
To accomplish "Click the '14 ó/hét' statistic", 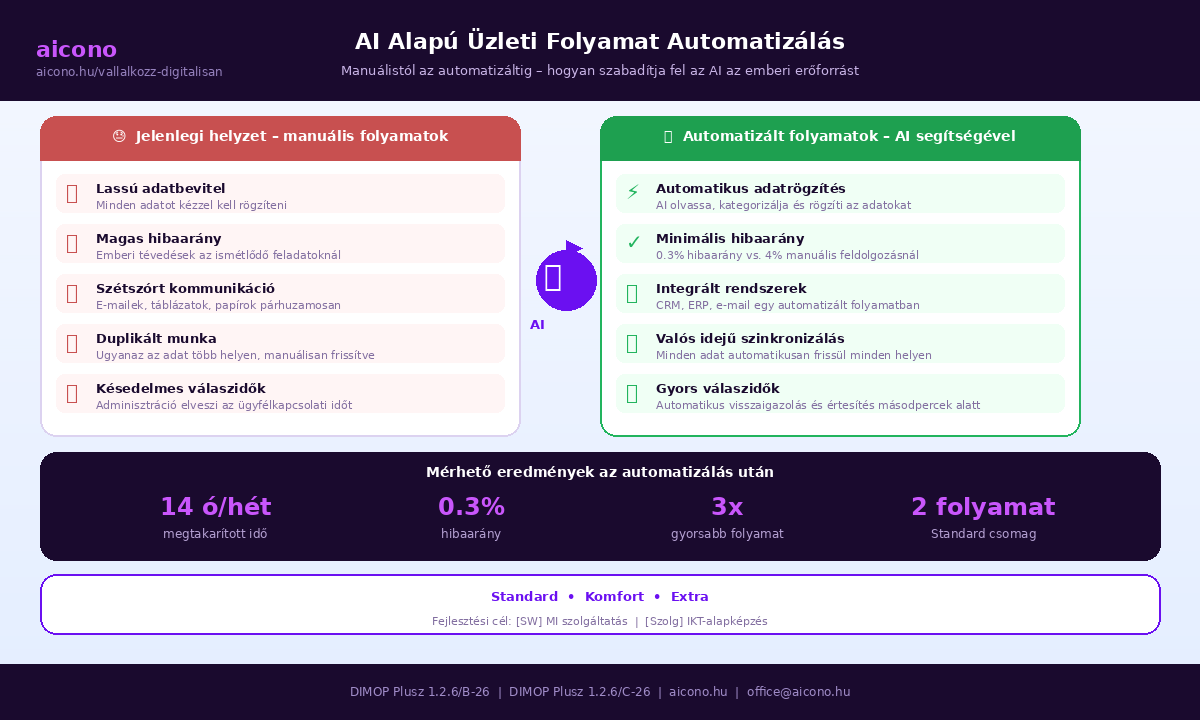I will [215, 507].
